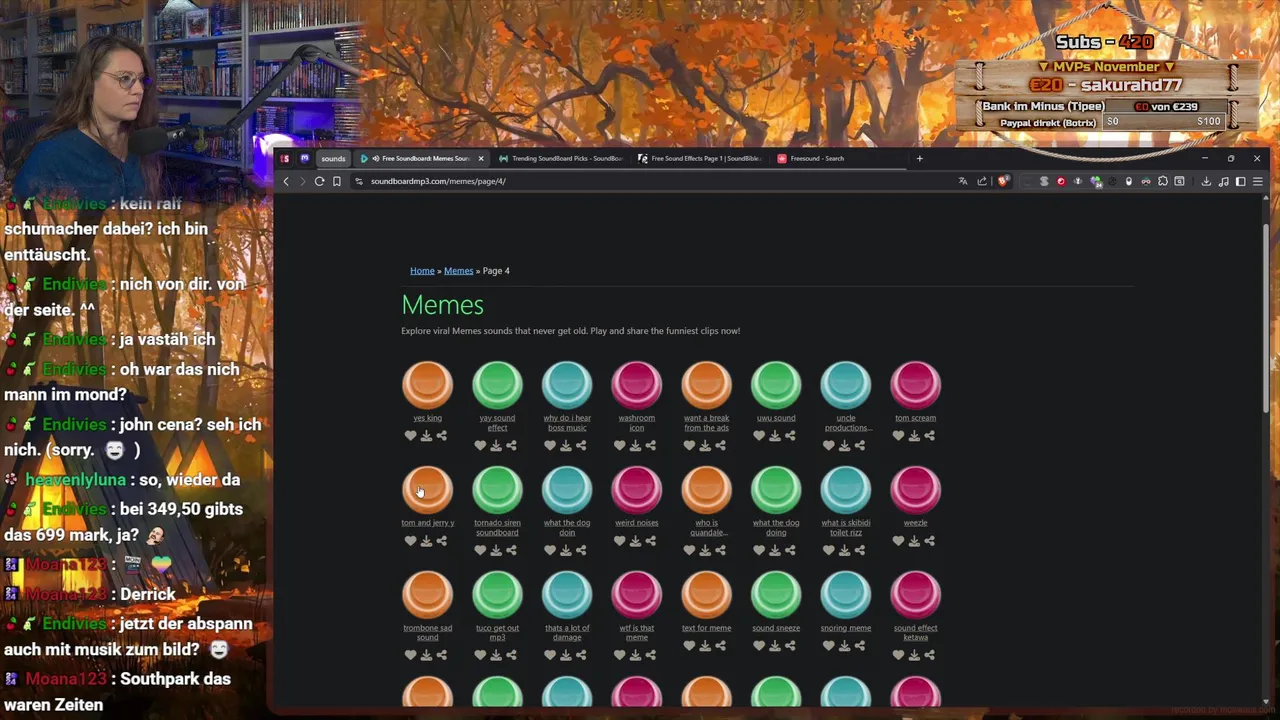Open 'thats a lot of damage' link
This screenshot has height=720, width=1280.
[567, 633]
